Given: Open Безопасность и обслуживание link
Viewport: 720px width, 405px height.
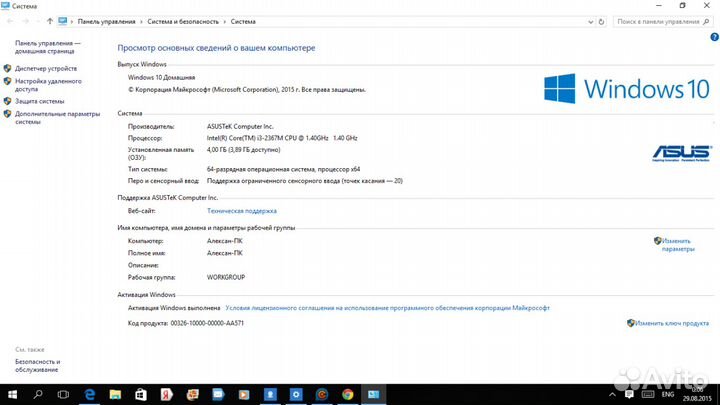Looking at the screenshot, I should click(x=38, y=366).
